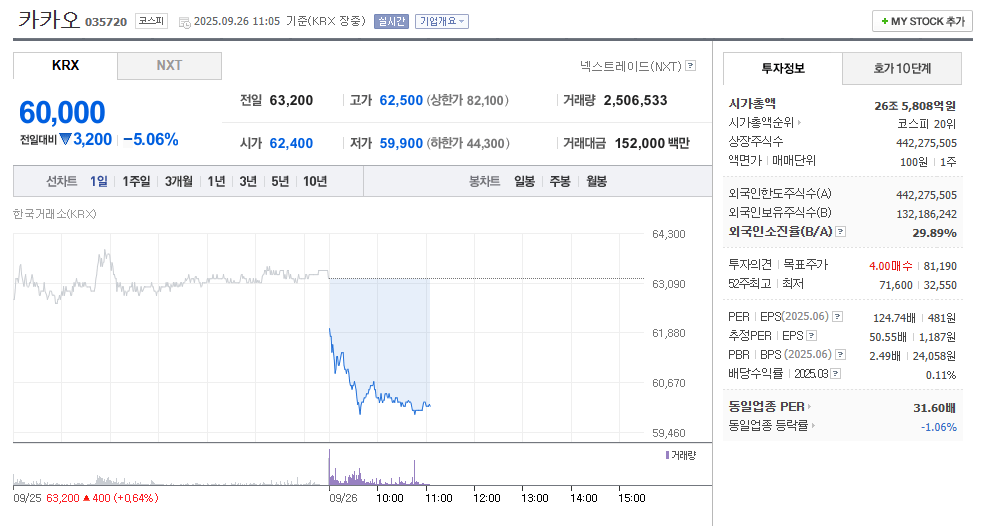Switch chart to 일봉 candlestick view
Image resolution: width=999 pixels, height=526 pixels.
pyautogui.click(x=524, y=181)
